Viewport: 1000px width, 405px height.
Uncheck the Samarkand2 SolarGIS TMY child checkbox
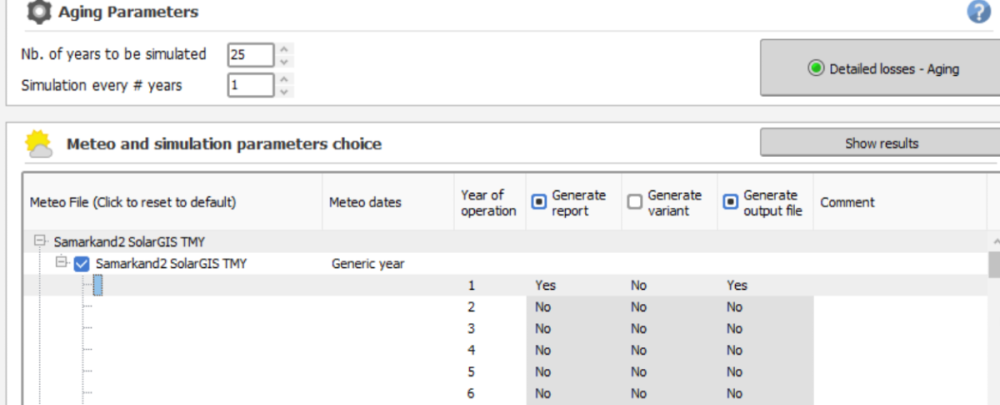point(82,264)
